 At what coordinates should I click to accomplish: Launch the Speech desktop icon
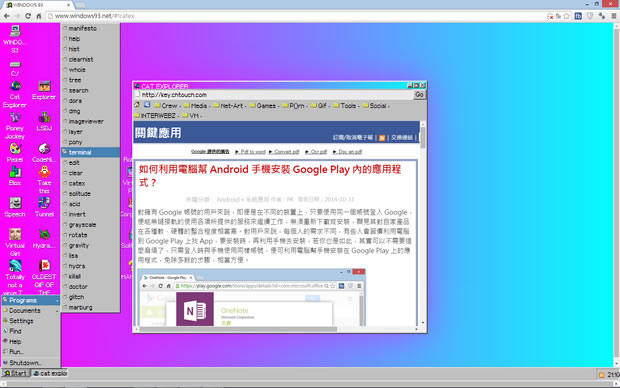click(x=15, y=207)
